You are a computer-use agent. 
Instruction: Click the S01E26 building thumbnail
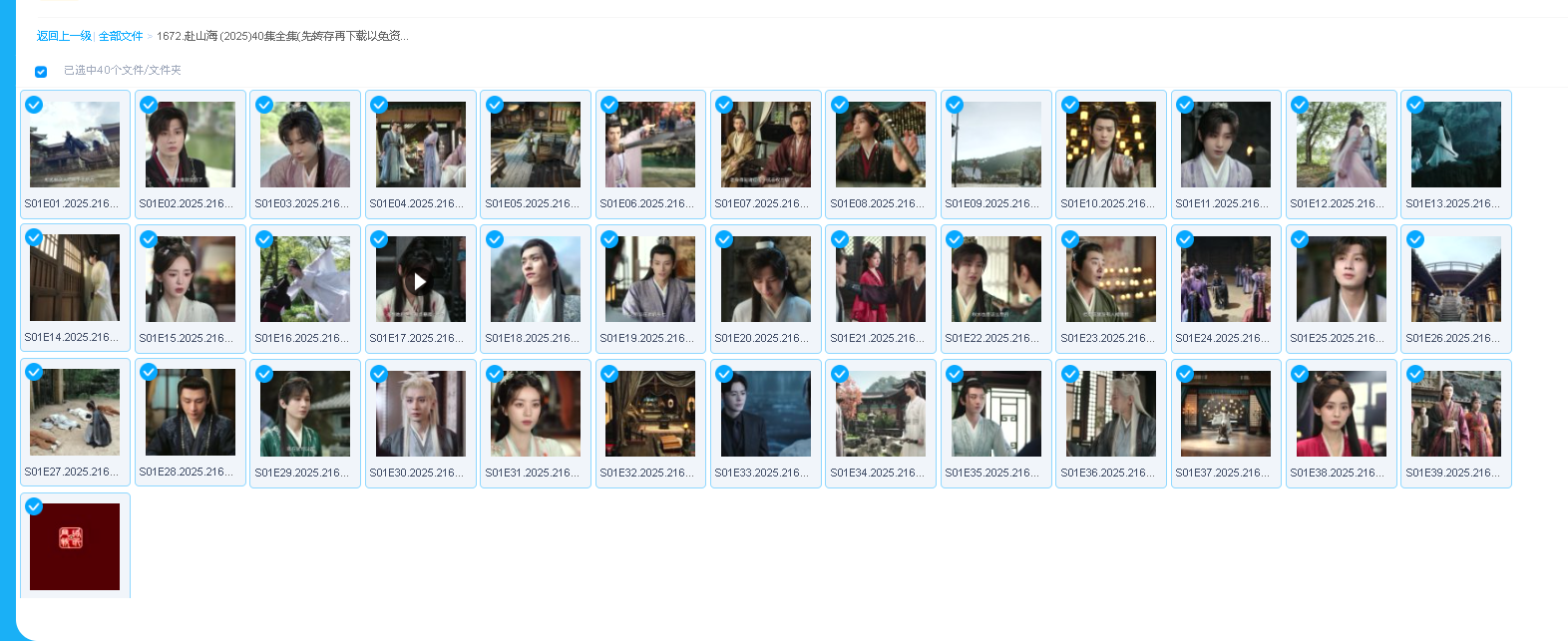(x=1455, y=279)
